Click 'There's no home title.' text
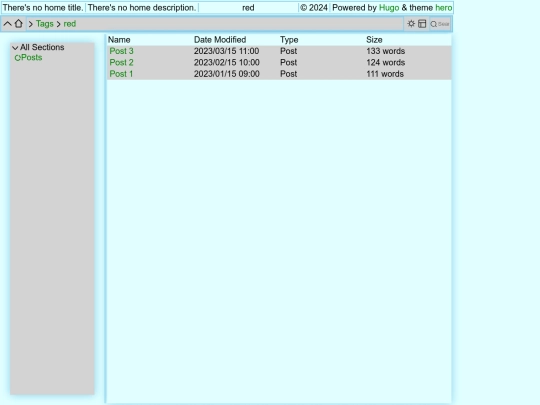The width and height of the screenshot is (540, 405). 43,8
